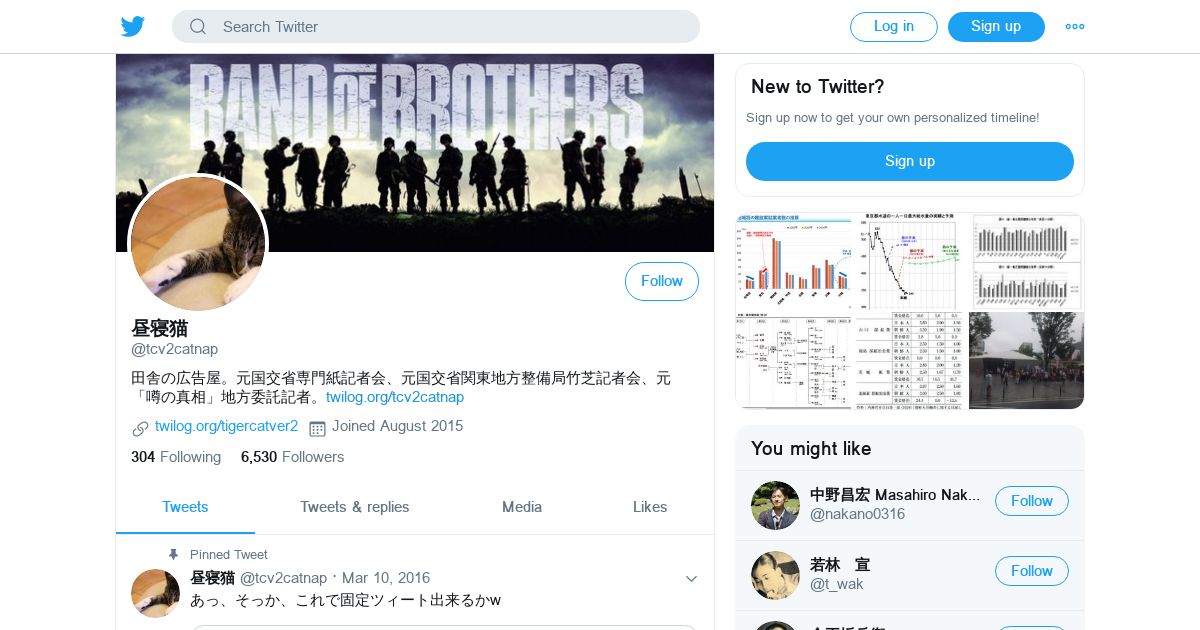This screenshot has width=1200, height=630.
Task: Follow 中野昌宏 Masahiro Nakano
Action: click(1032, 501)
